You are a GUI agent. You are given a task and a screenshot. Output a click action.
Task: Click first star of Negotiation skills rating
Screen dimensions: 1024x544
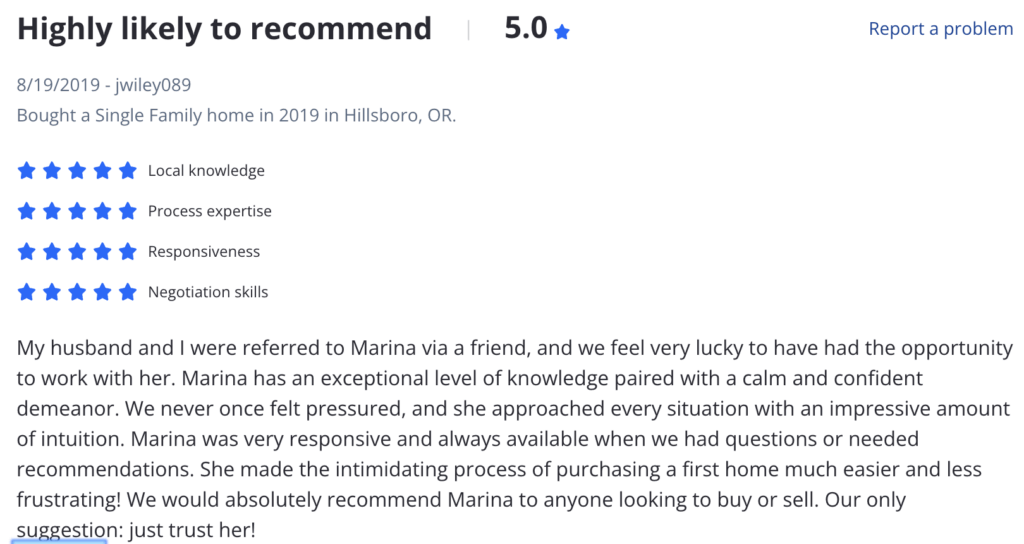(26, 292)
